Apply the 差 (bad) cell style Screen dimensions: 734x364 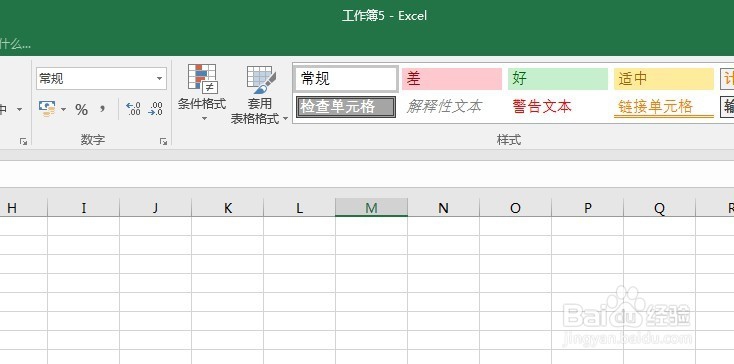452,79
